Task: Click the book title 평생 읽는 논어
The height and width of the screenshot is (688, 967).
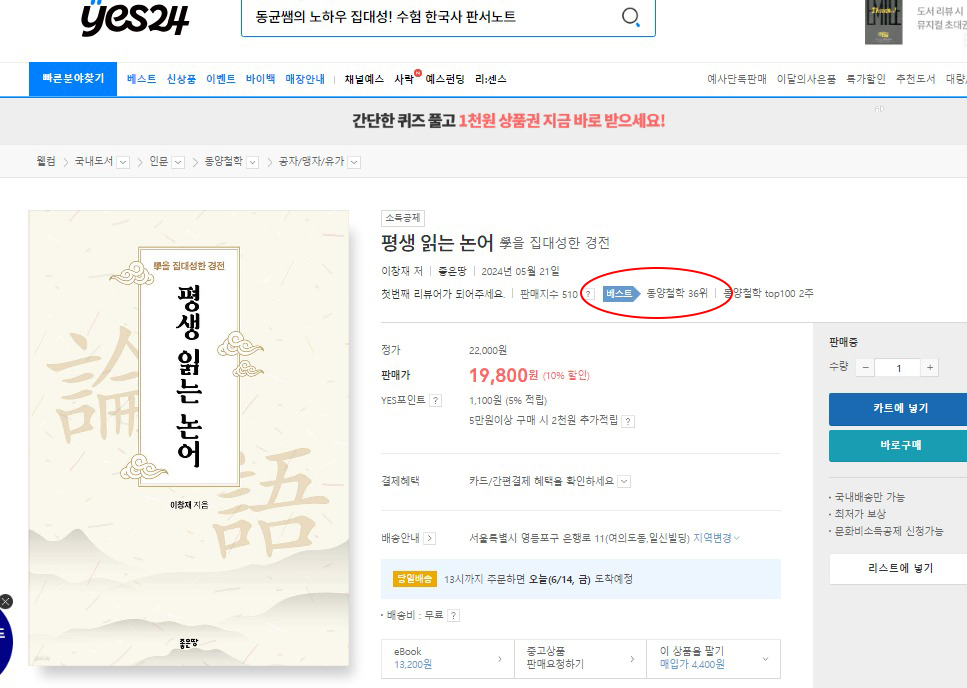Action: point(437,243)
